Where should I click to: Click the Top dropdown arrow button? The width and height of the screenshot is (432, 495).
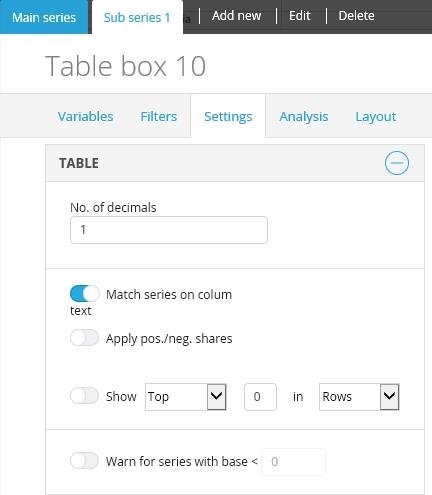pyautogui.click(x=217, y=397)
